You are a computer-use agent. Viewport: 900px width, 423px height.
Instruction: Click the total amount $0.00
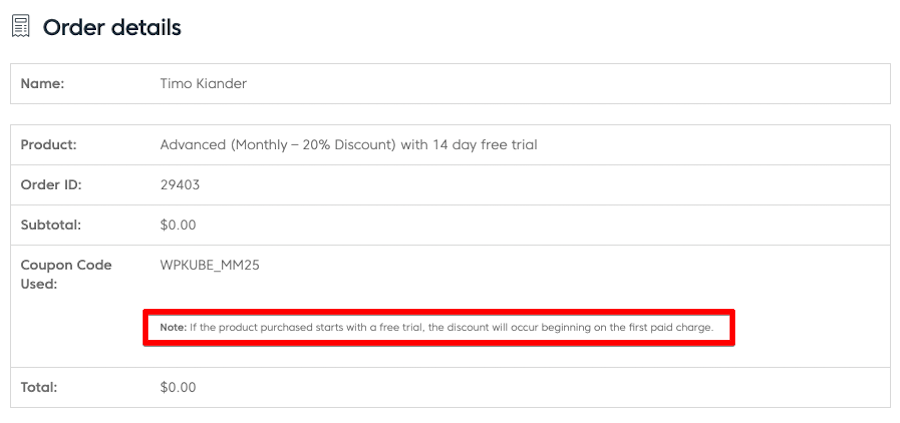[x=178, y=387]
